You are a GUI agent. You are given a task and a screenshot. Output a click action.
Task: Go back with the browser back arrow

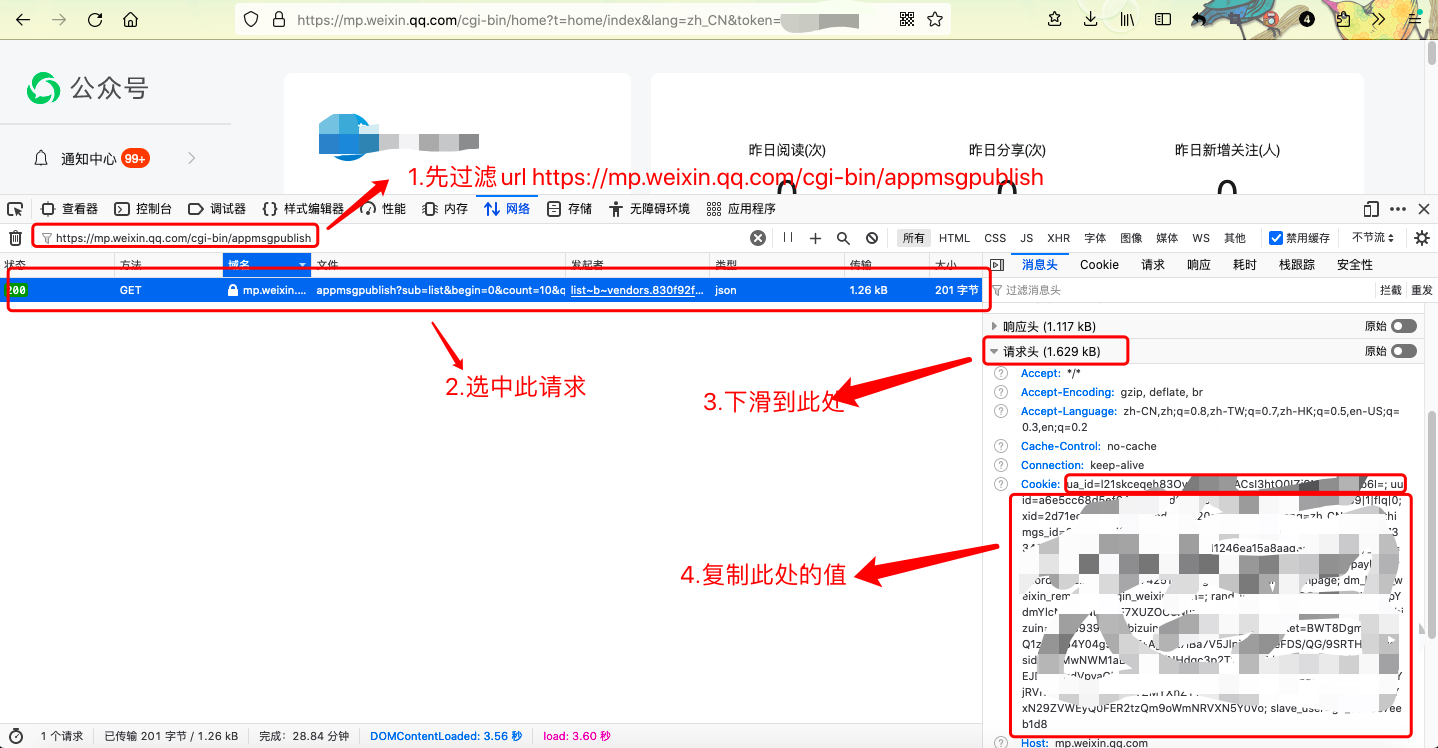(22, 19)
